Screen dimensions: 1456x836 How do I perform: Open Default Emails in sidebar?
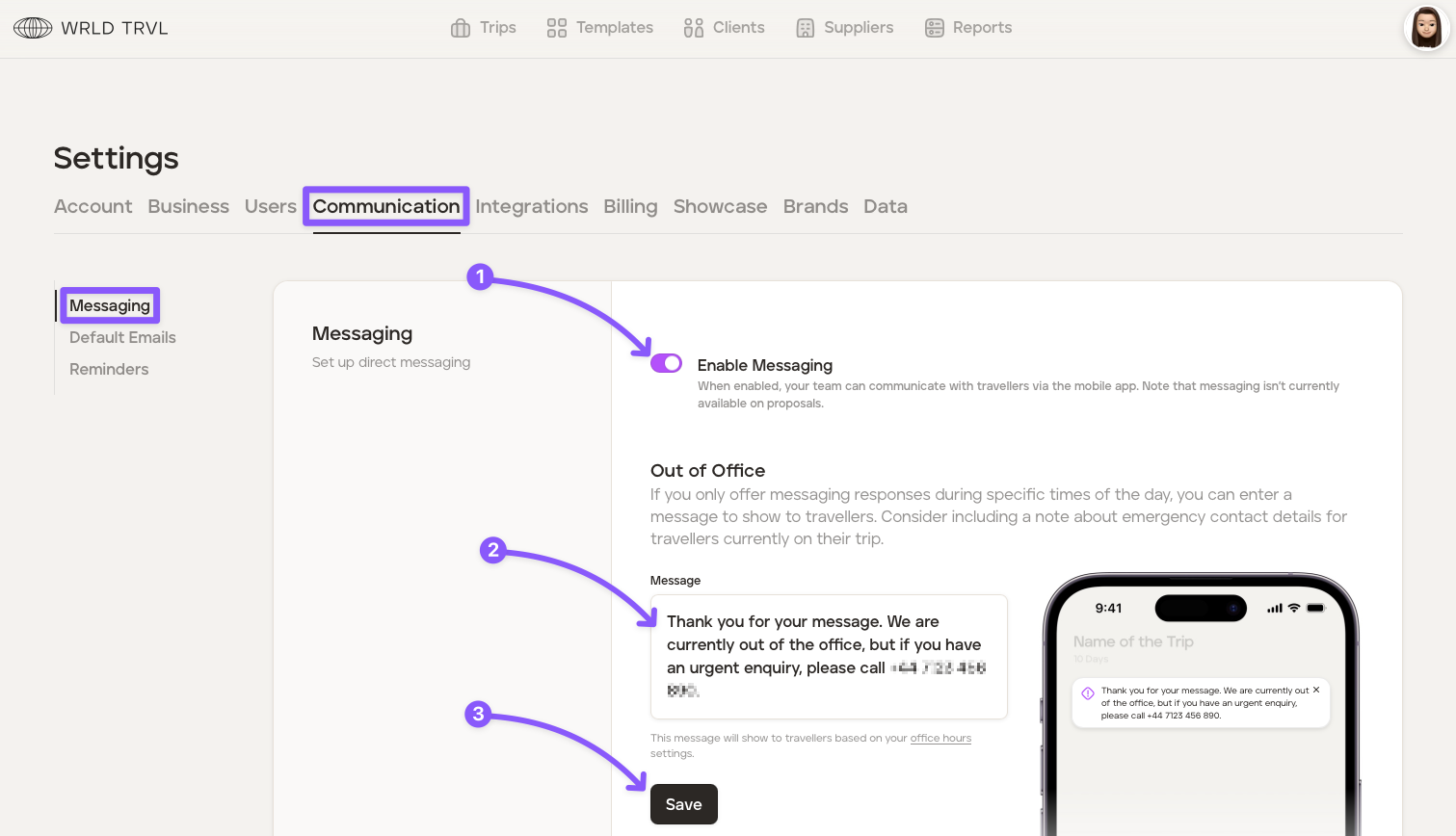point(122,337)
